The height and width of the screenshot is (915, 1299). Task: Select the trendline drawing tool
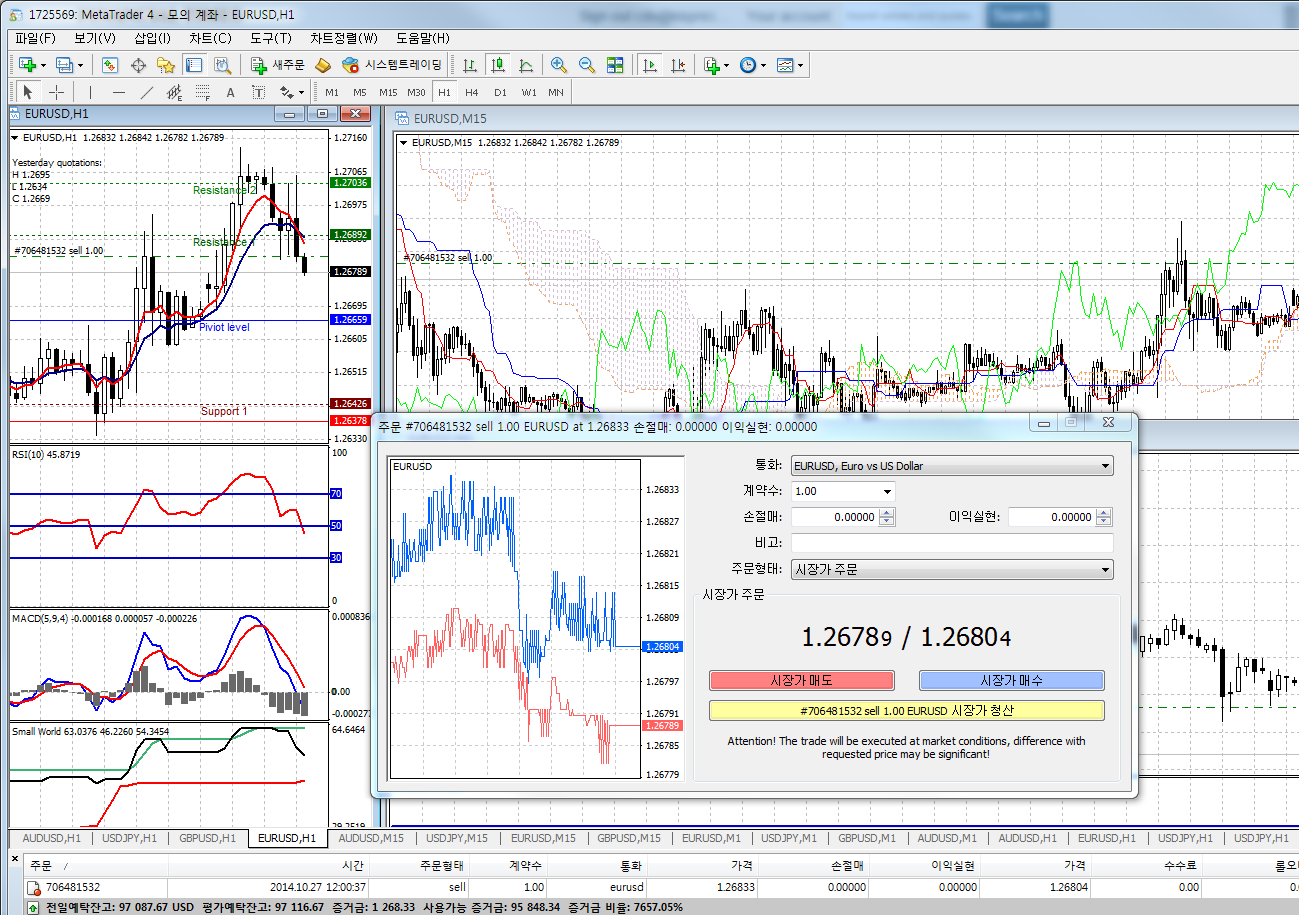tap(146, 92)
